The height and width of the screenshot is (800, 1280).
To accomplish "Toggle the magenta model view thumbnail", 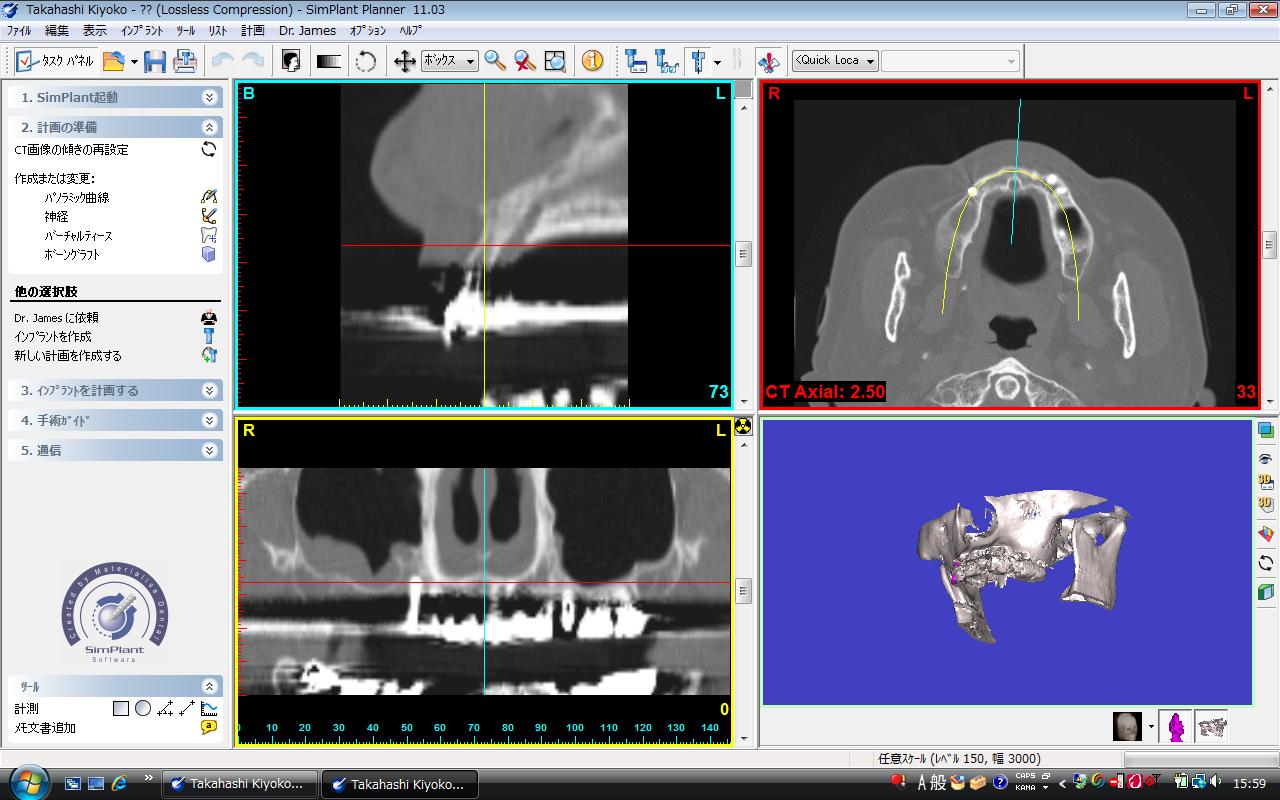I will pyautogui.click(x=1177, y=726).
